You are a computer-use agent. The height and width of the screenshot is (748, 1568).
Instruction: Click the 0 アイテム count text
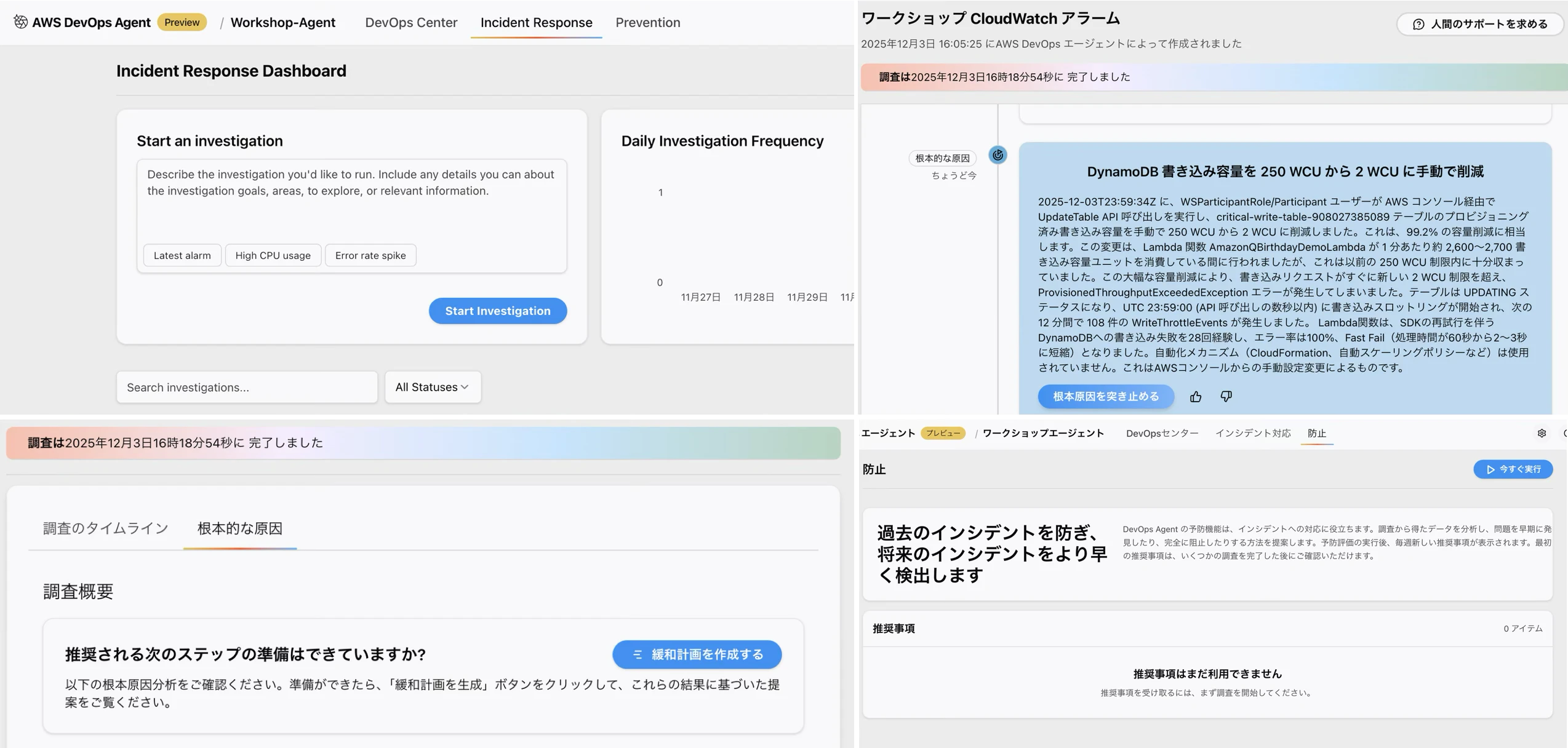point(1523,629)
